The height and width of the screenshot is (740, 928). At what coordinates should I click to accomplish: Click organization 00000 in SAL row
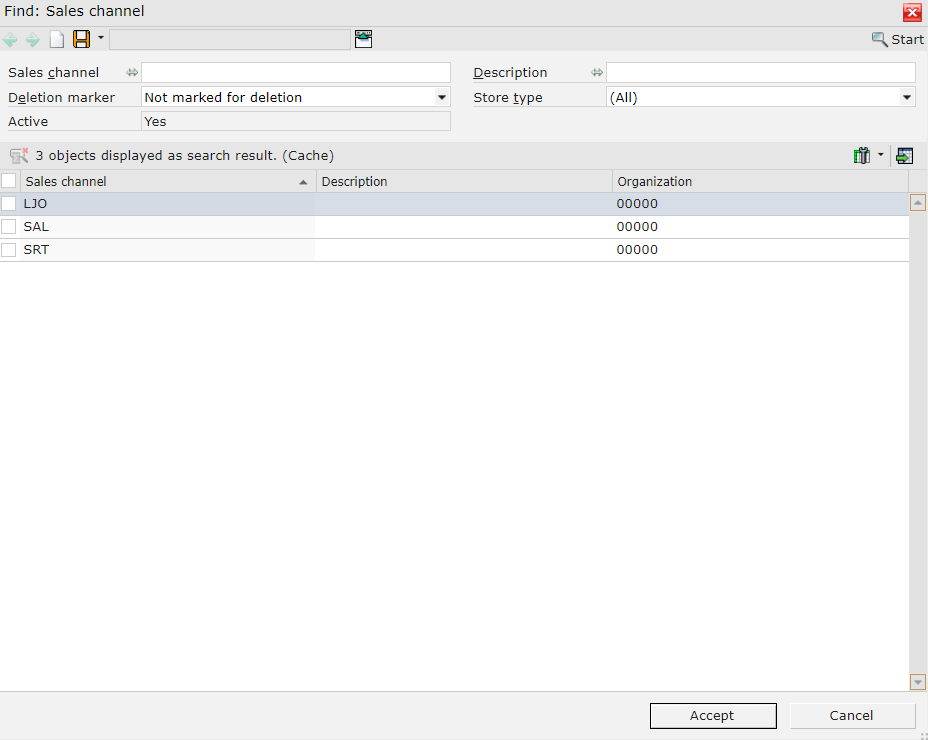click(637, 227)
